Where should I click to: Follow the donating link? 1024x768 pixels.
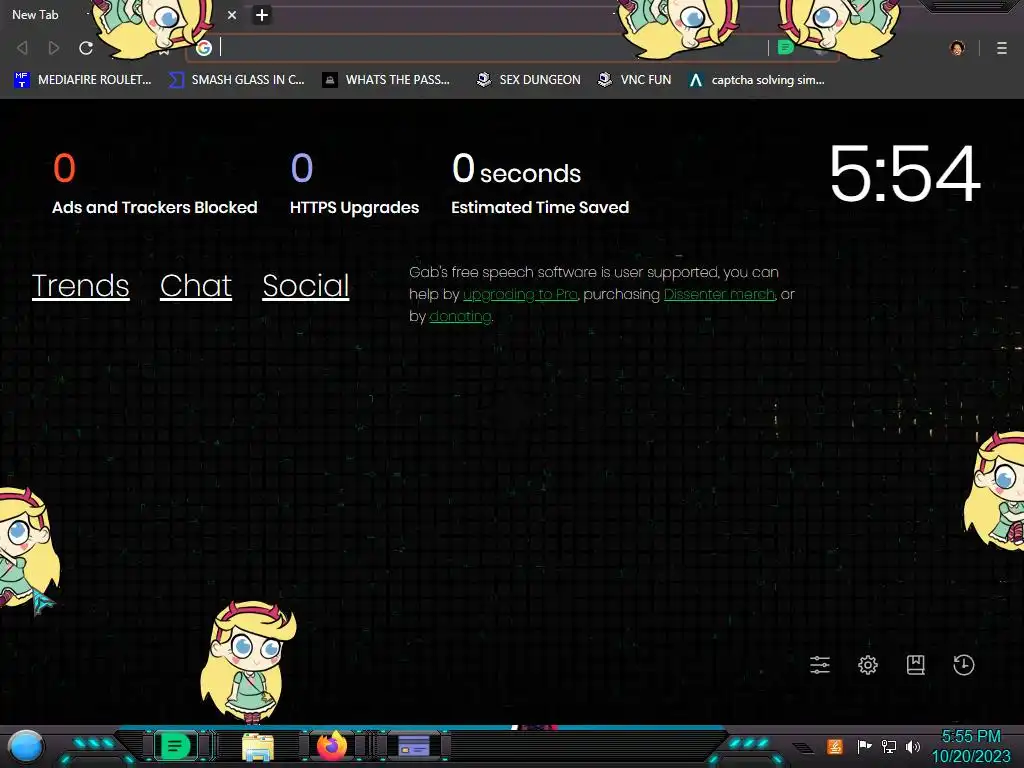click(x=460, y=317)
